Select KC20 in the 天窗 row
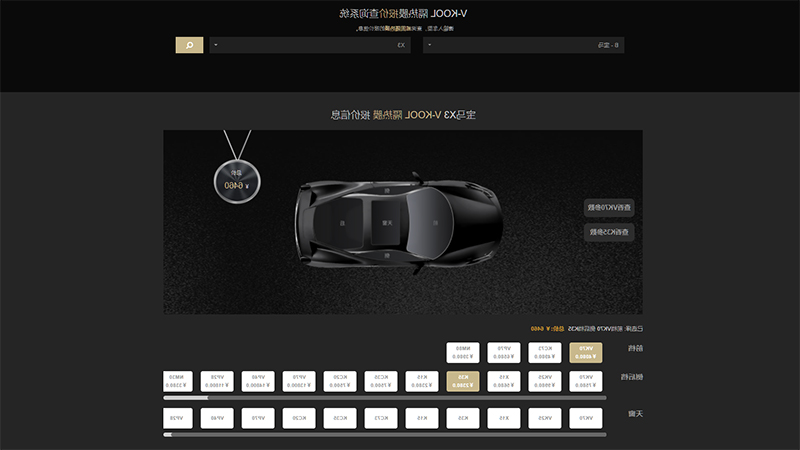Screen dimensions: 800x450 point(299,418)
